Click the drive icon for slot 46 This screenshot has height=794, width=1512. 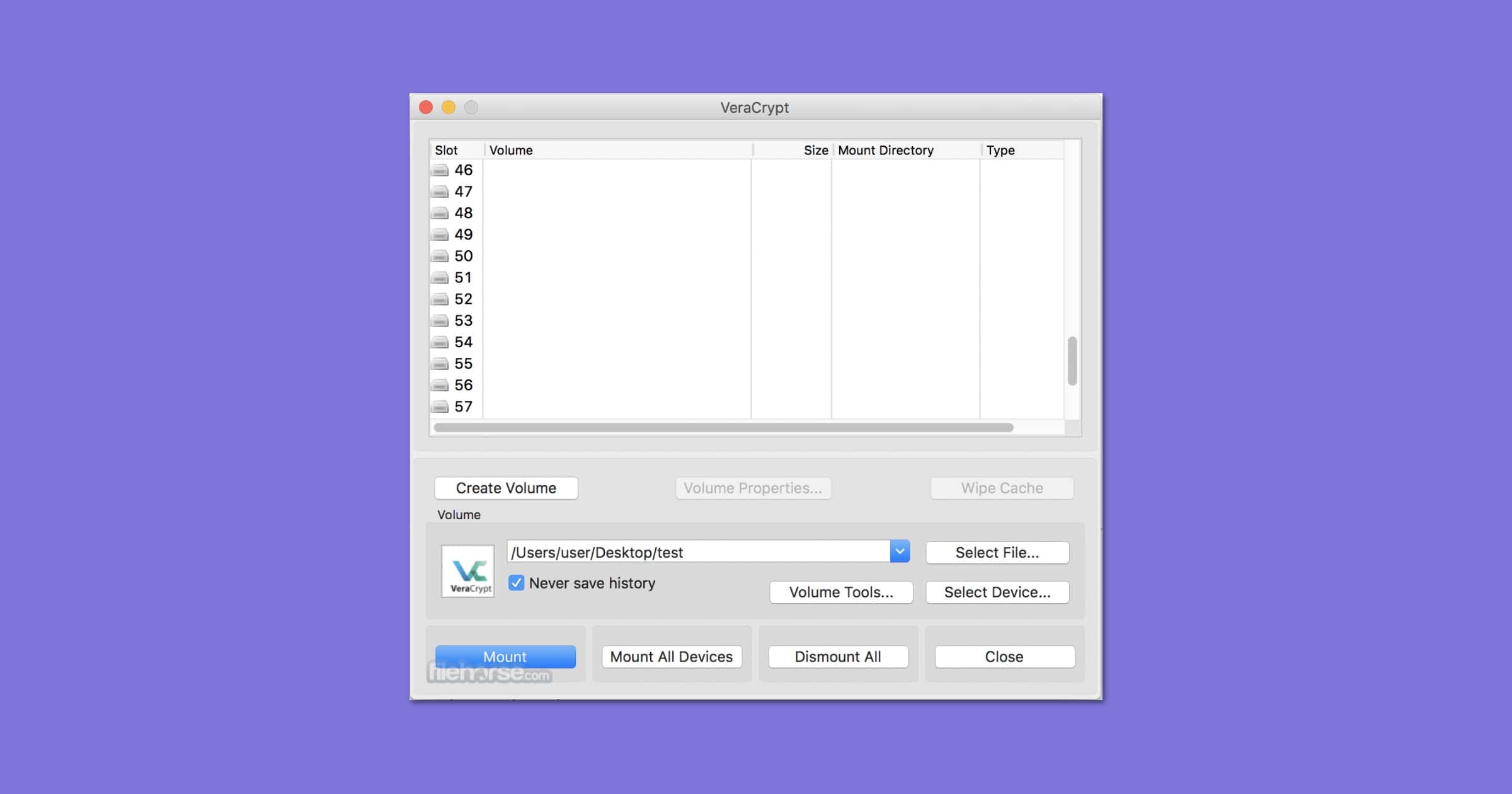(440, 170)
